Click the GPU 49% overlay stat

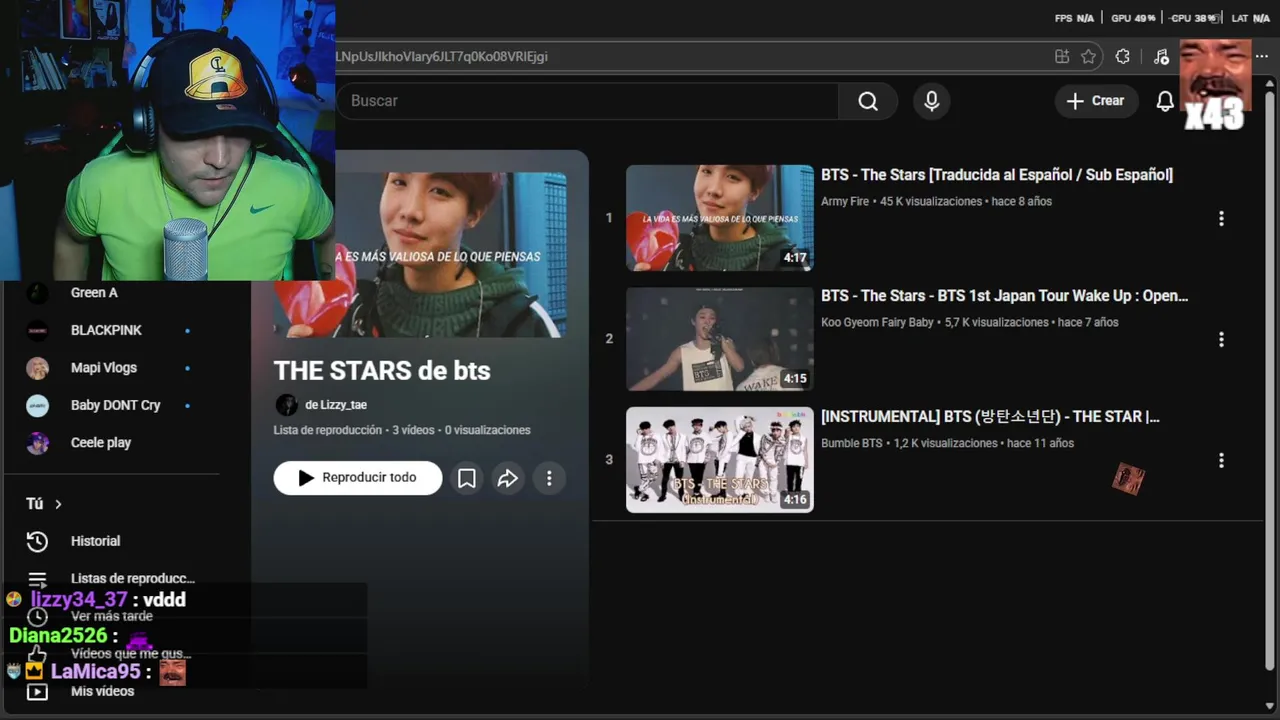tap(1133, 18)
